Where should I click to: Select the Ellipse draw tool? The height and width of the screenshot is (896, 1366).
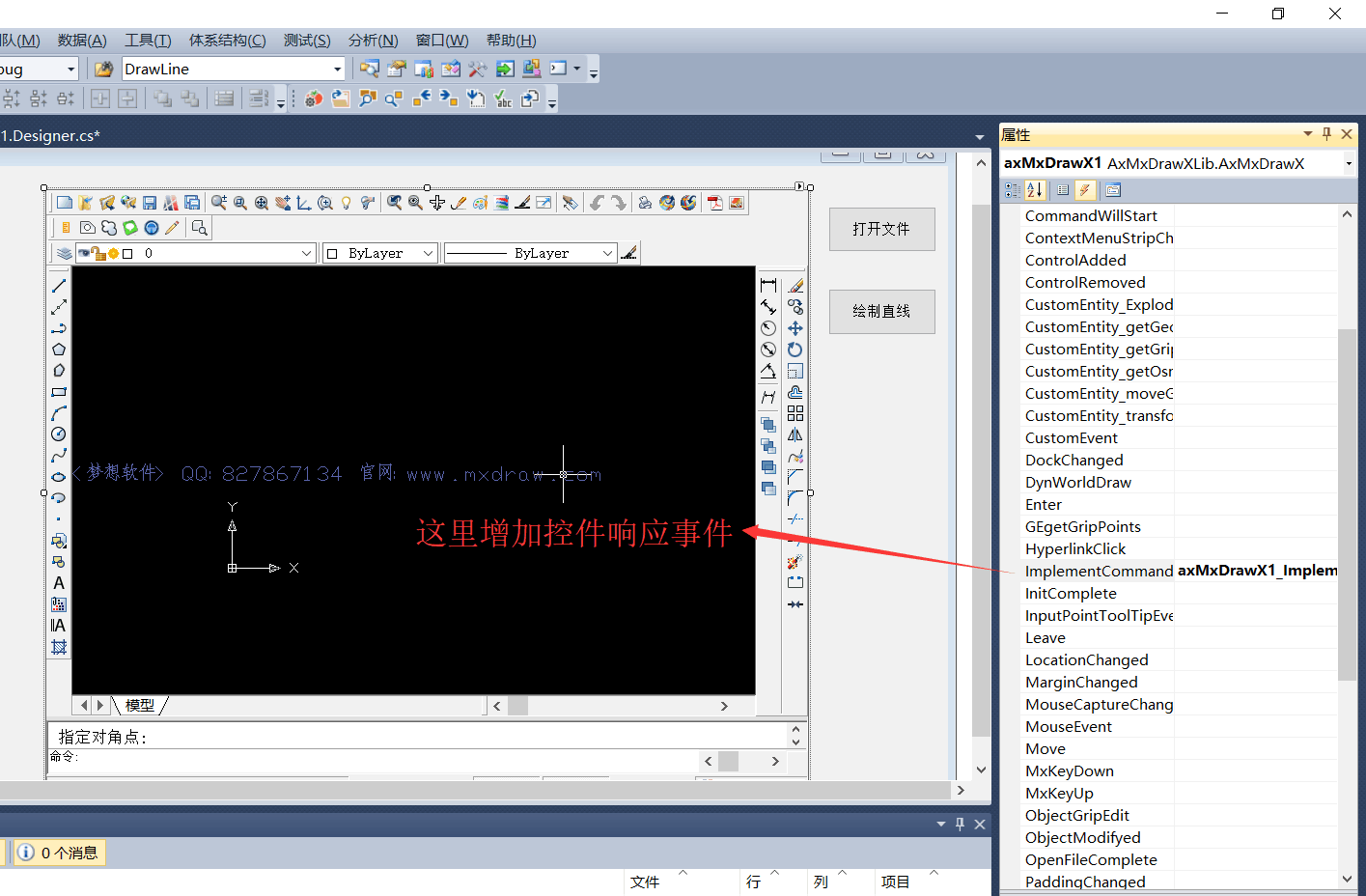59,477
